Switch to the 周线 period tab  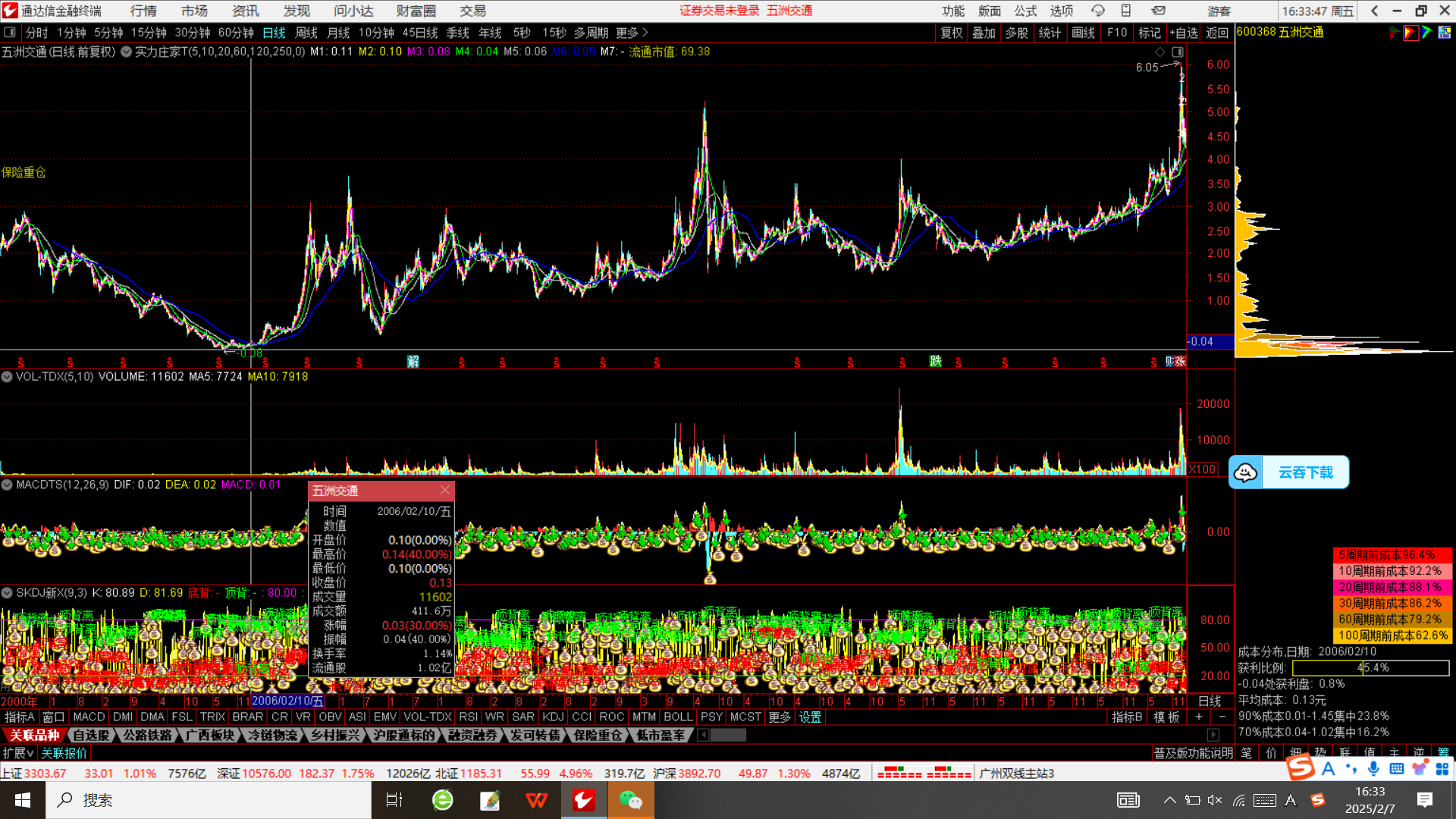pyautogui.click(x=306, y=33)
